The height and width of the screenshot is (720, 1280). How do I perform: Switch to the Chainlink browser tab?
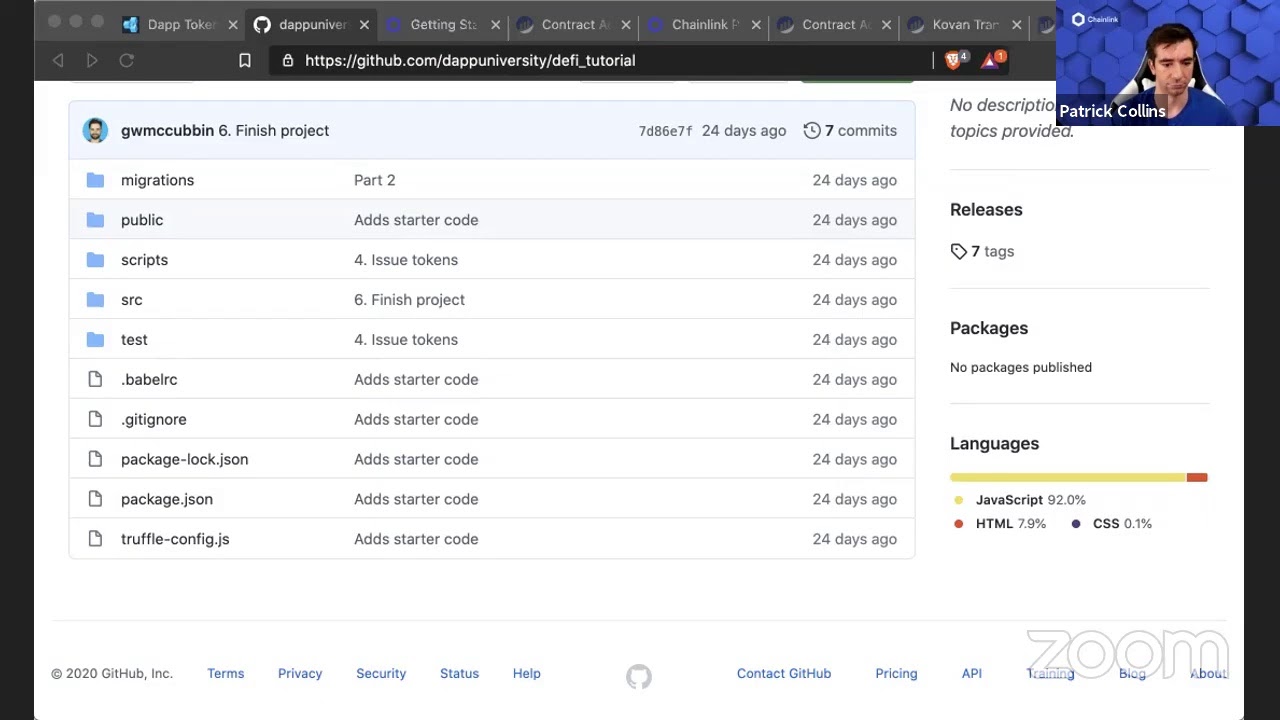pyautogui.click(x=705, y=25)
